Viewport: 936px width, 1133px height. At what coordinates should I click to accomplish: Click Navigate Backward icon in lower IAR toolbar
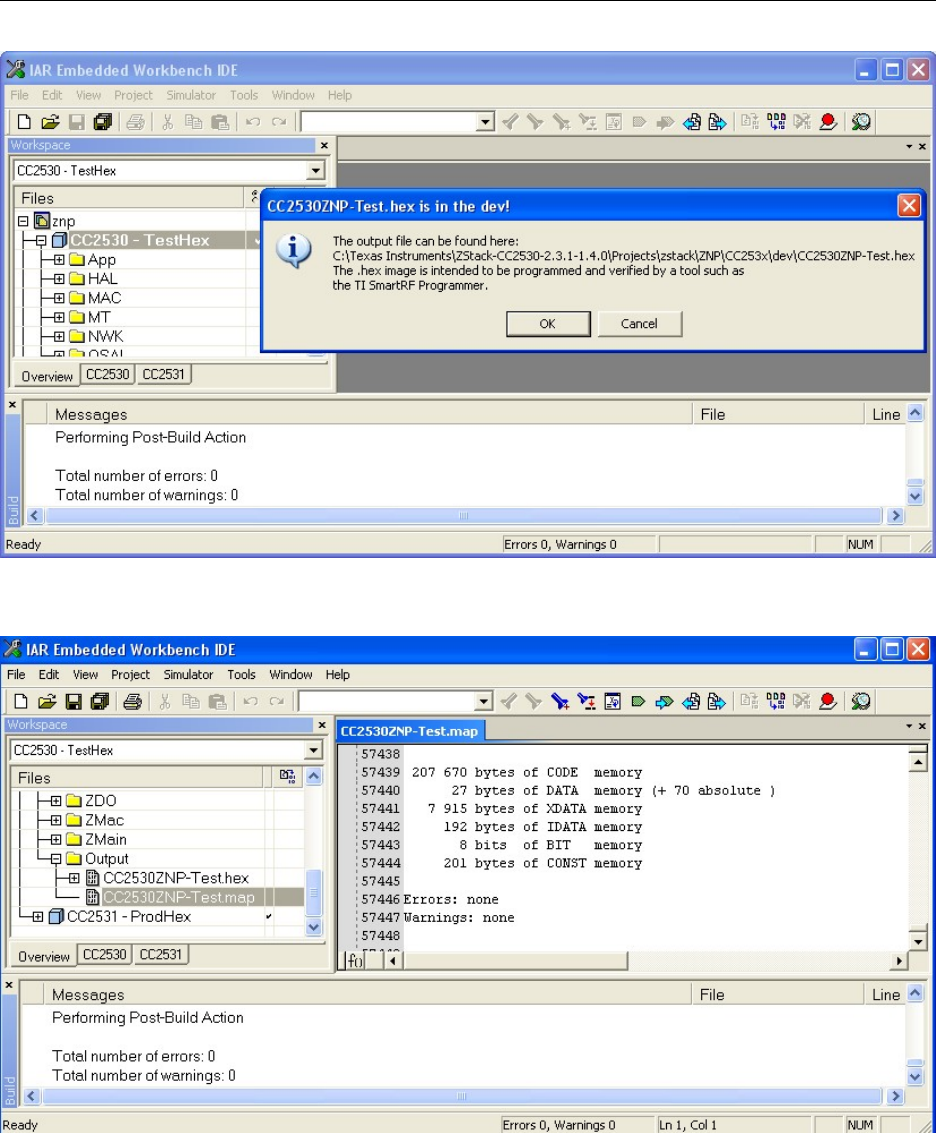pos(690,701)
